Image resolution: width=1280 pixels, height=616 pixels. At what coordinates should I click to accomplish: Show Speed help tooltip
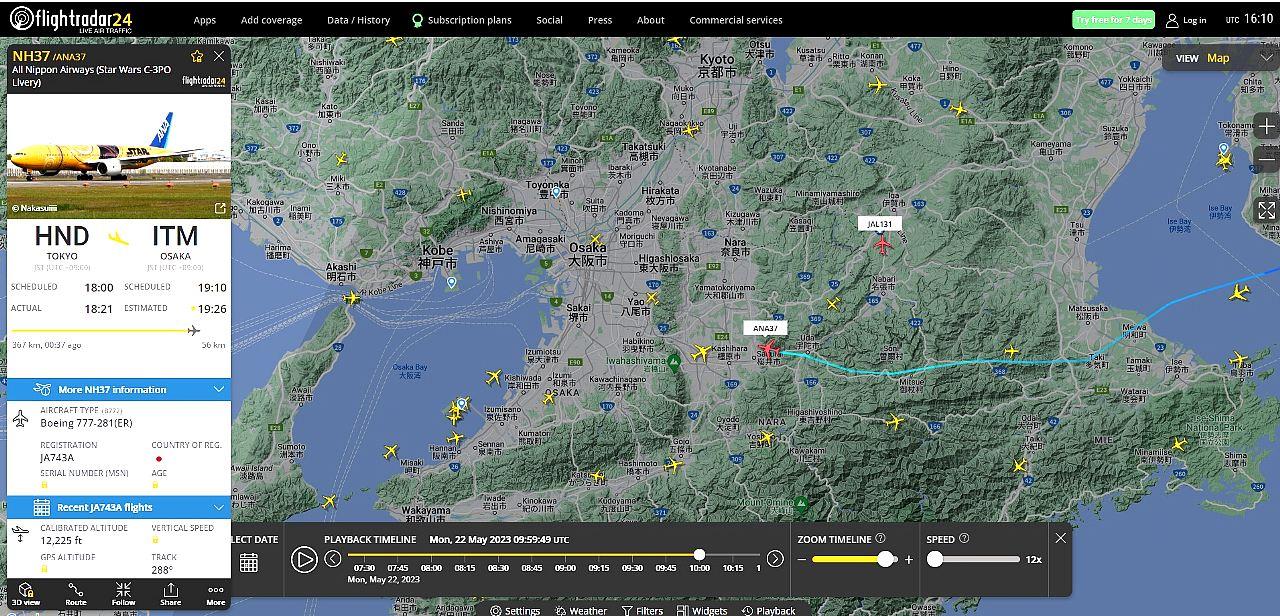965,538
